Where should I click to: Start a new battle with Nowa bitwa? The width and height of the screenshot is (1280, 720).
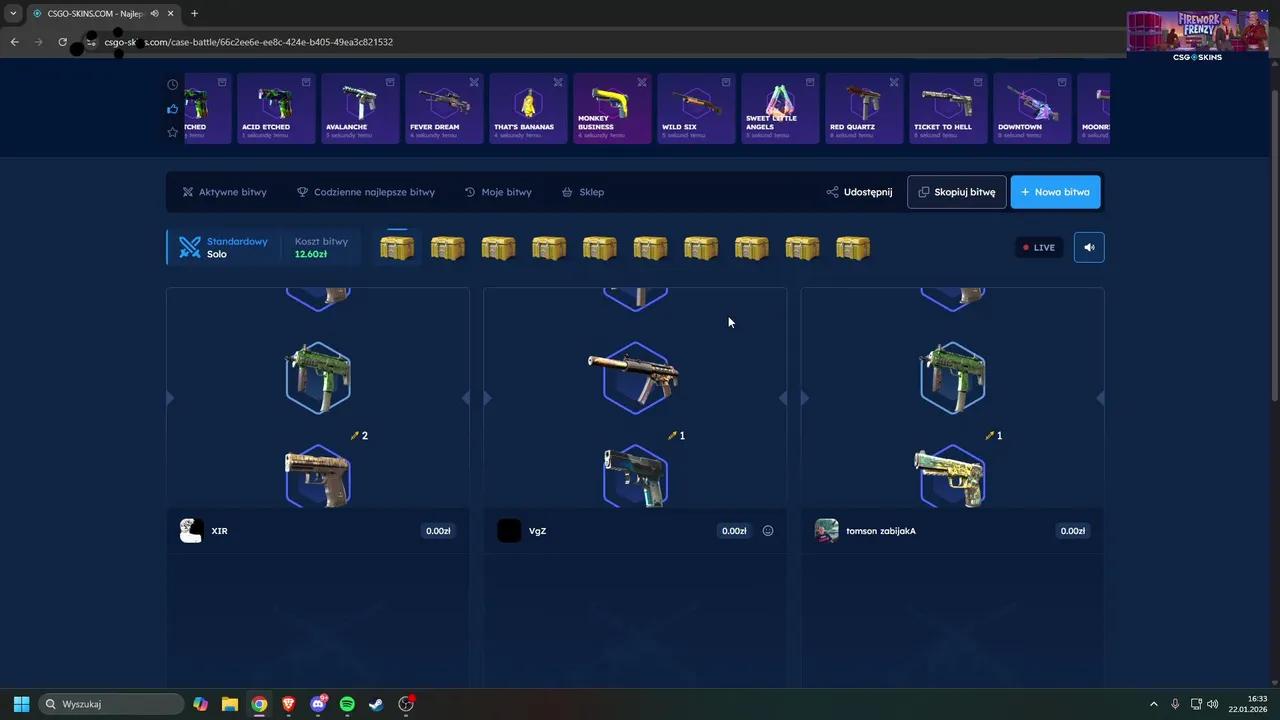[x=1055, y=192]
